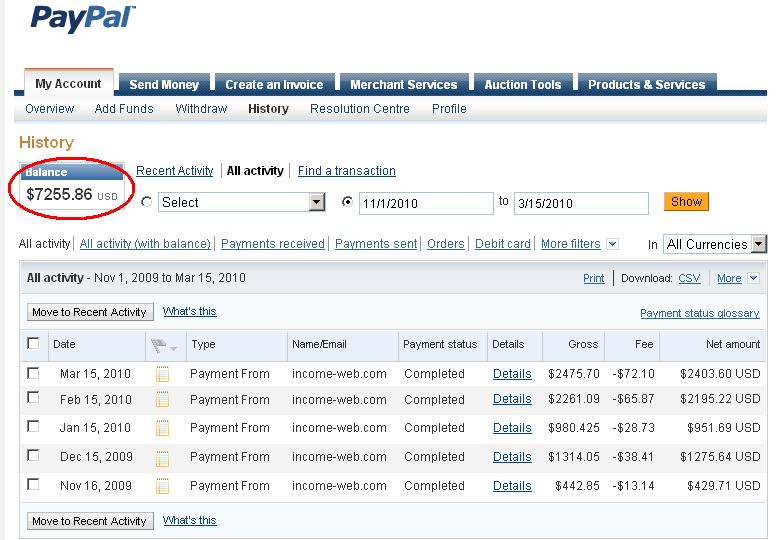
Task: Open the Merchant Services tab
Action: 403,84
